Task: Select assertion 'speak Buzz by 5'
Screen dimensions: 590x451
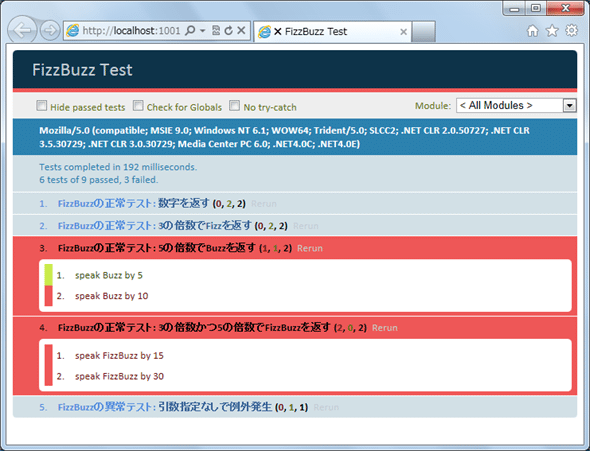Action: (x=109, y=275)
